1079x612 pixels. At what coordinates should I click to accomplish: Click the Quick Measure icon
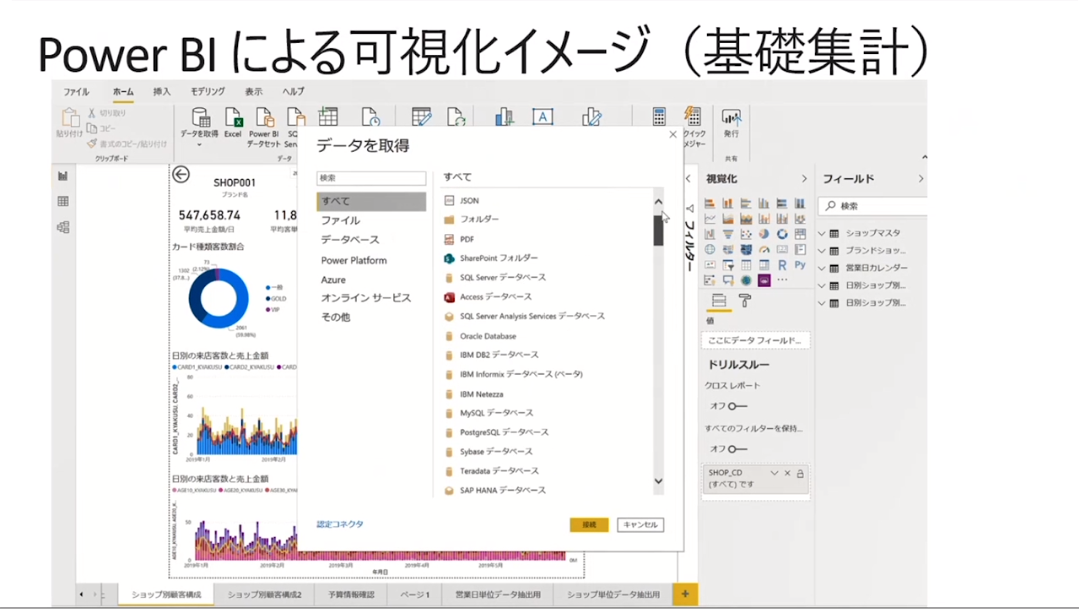click(x=692, y=115)
